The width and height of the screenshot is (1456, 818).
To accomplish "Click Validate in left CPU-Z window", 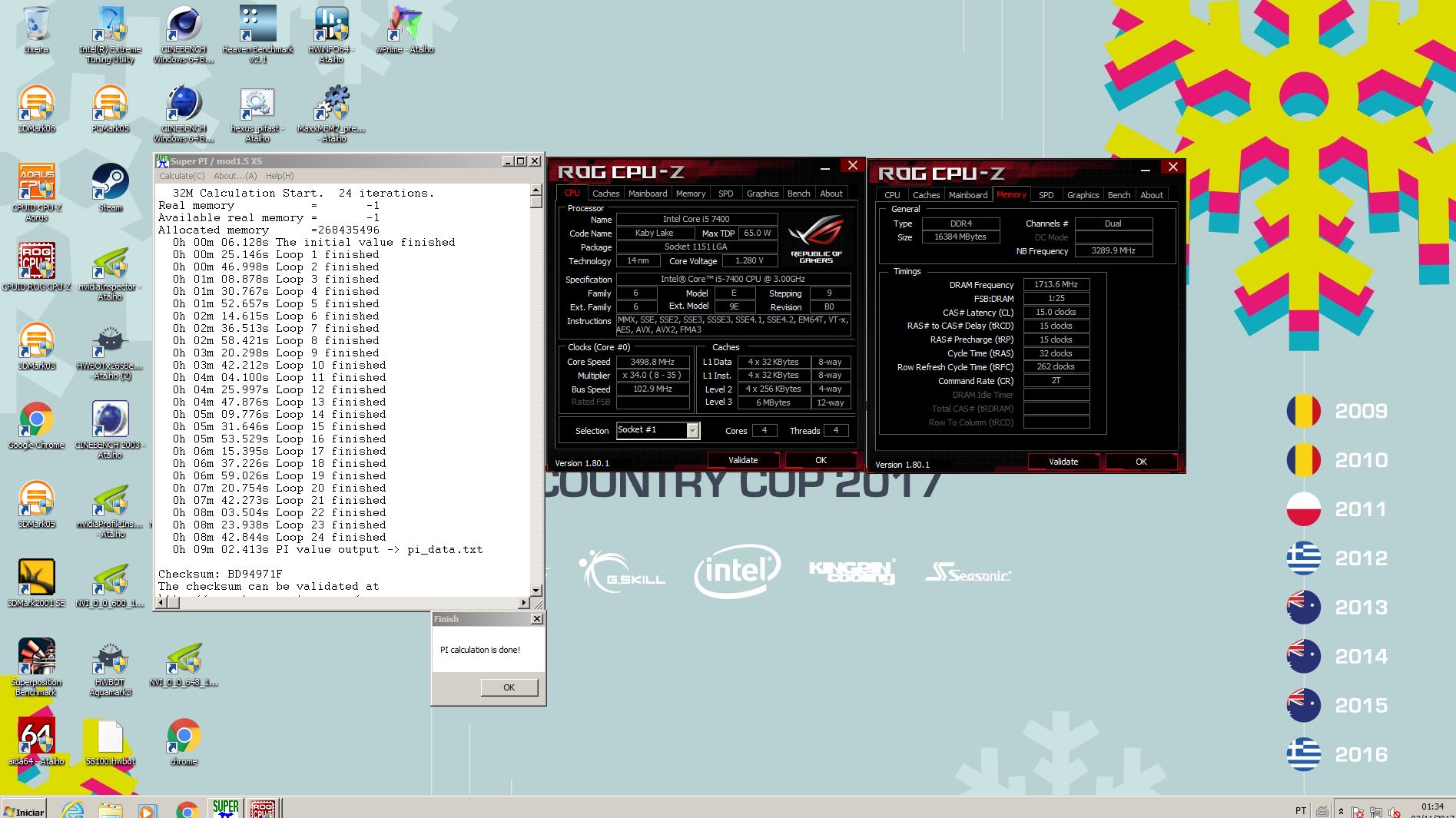I will (743, 460).
